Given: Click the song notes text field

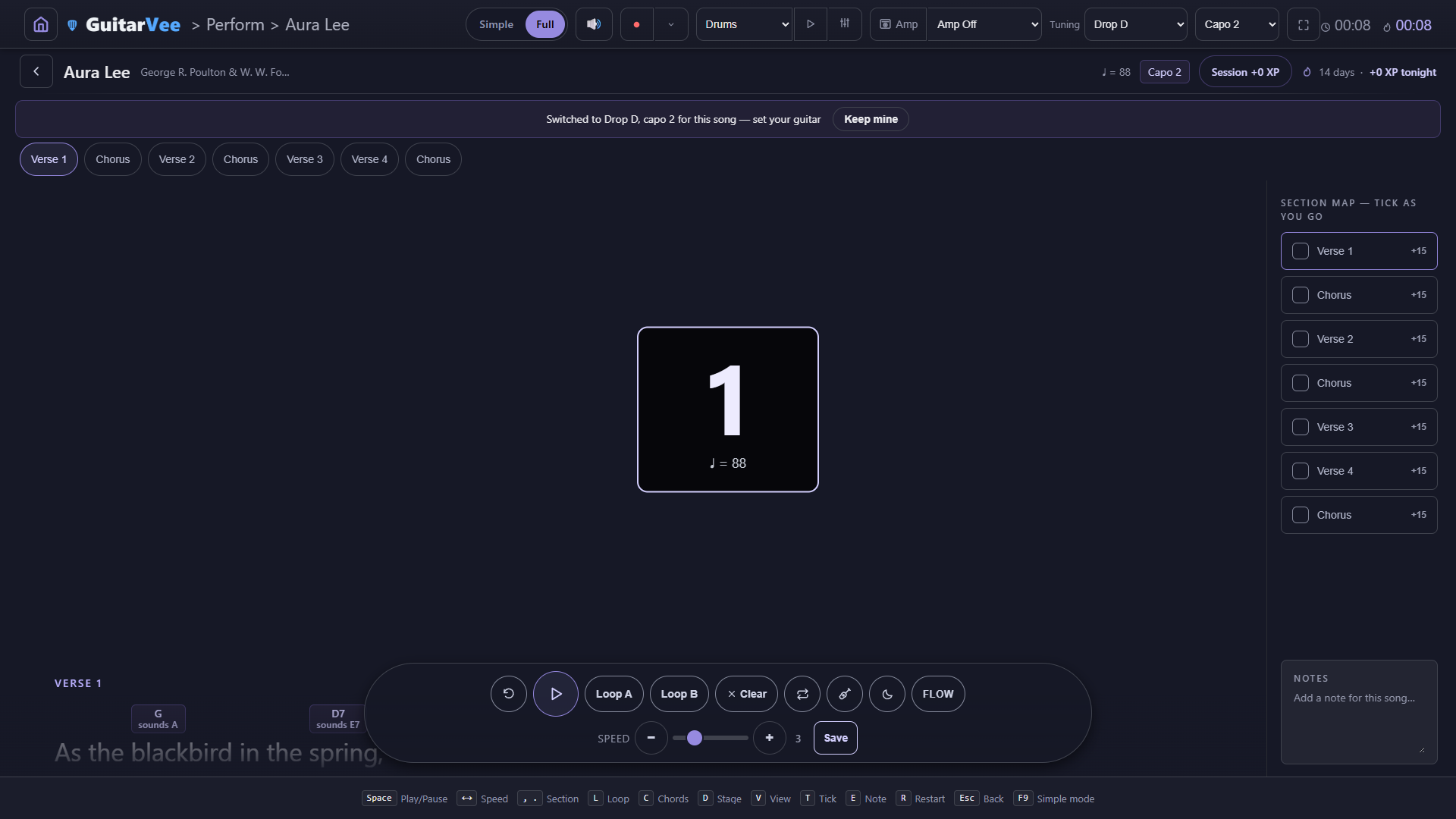Looking at the screenshot, I should (1359, 712).
